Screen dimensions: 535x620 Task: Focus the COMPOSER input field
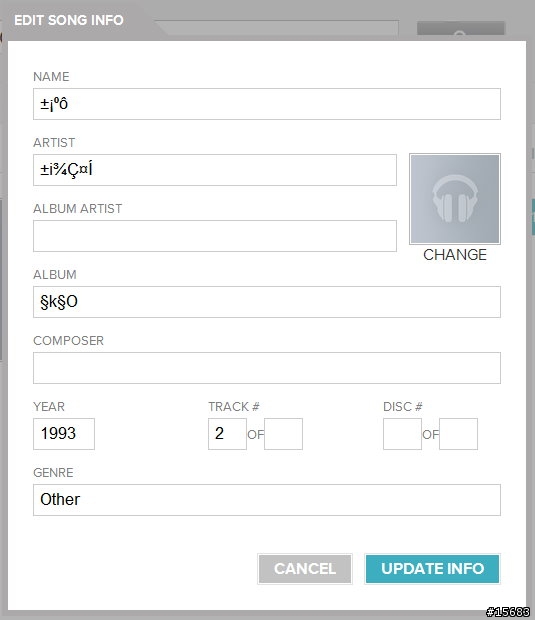point(267,368)
